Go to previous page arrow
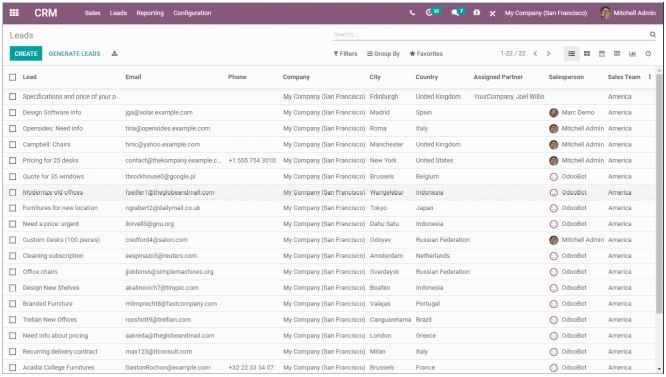This screenshot has height=377, width=666. [535, 53]
